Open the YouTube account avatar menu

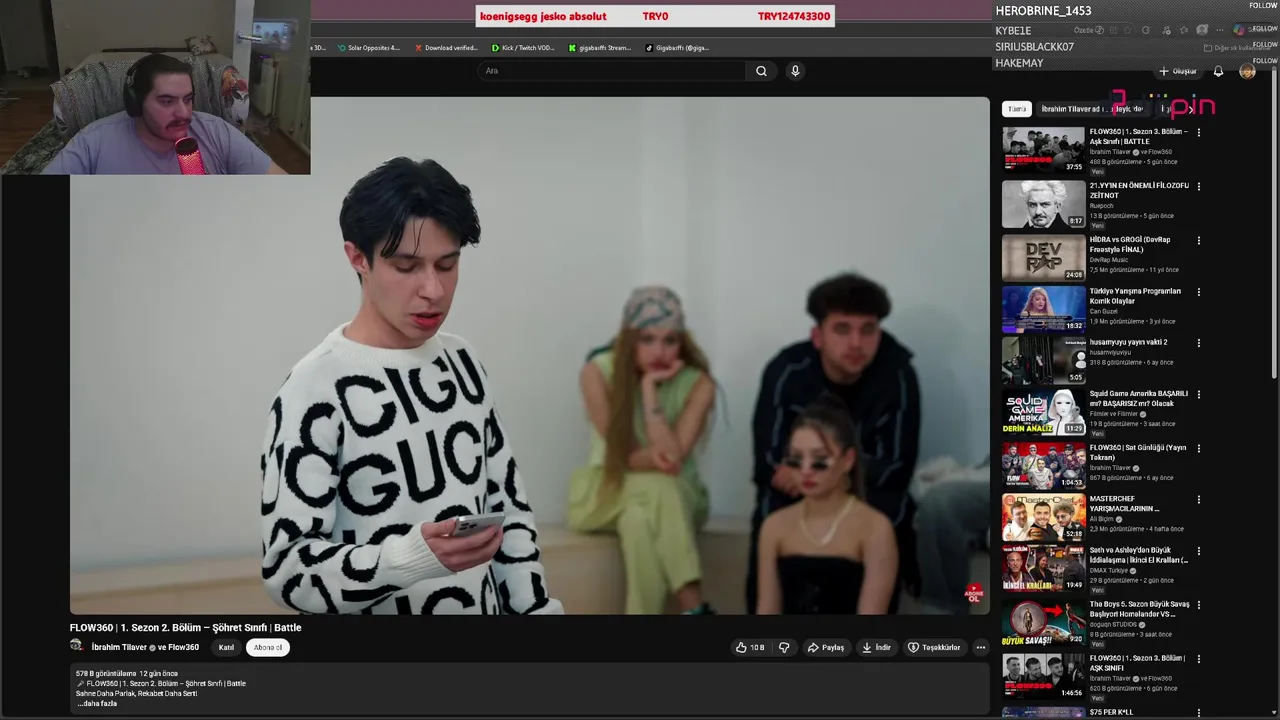pyautogui.click(x=1247, y=71)
